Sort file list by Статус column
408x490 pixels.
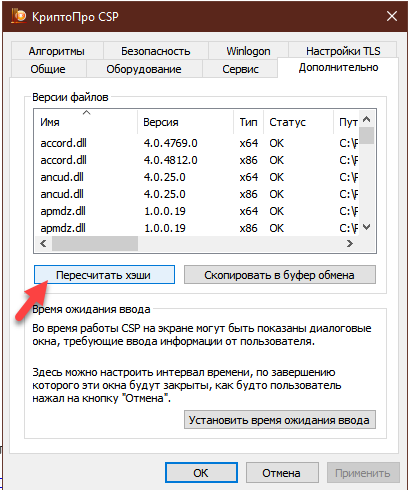(298, 122)
